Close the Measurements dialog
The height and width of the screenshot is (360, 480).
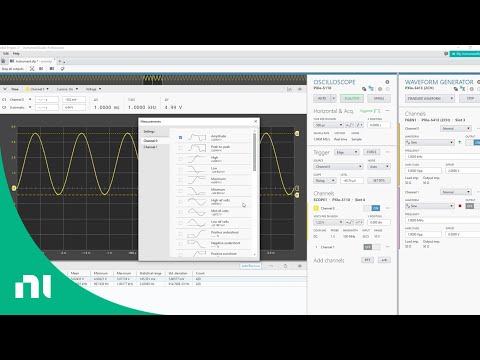click(x=256, y=121)
